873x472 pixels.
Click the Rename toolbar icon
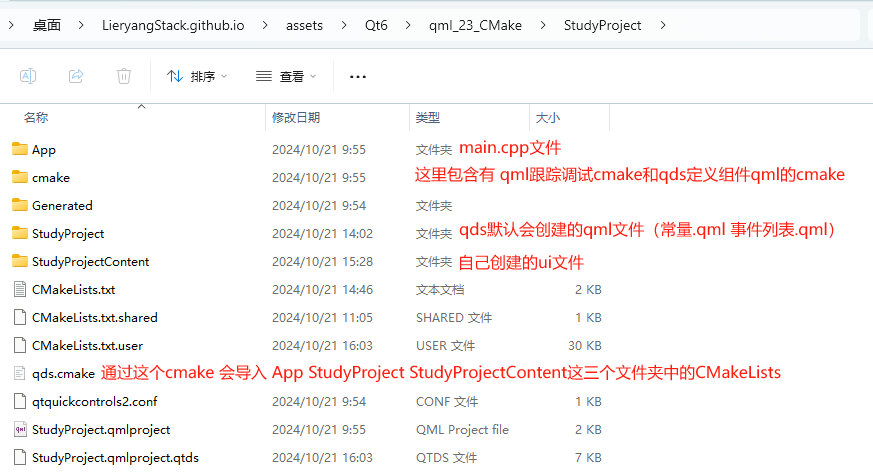(28, 76)
